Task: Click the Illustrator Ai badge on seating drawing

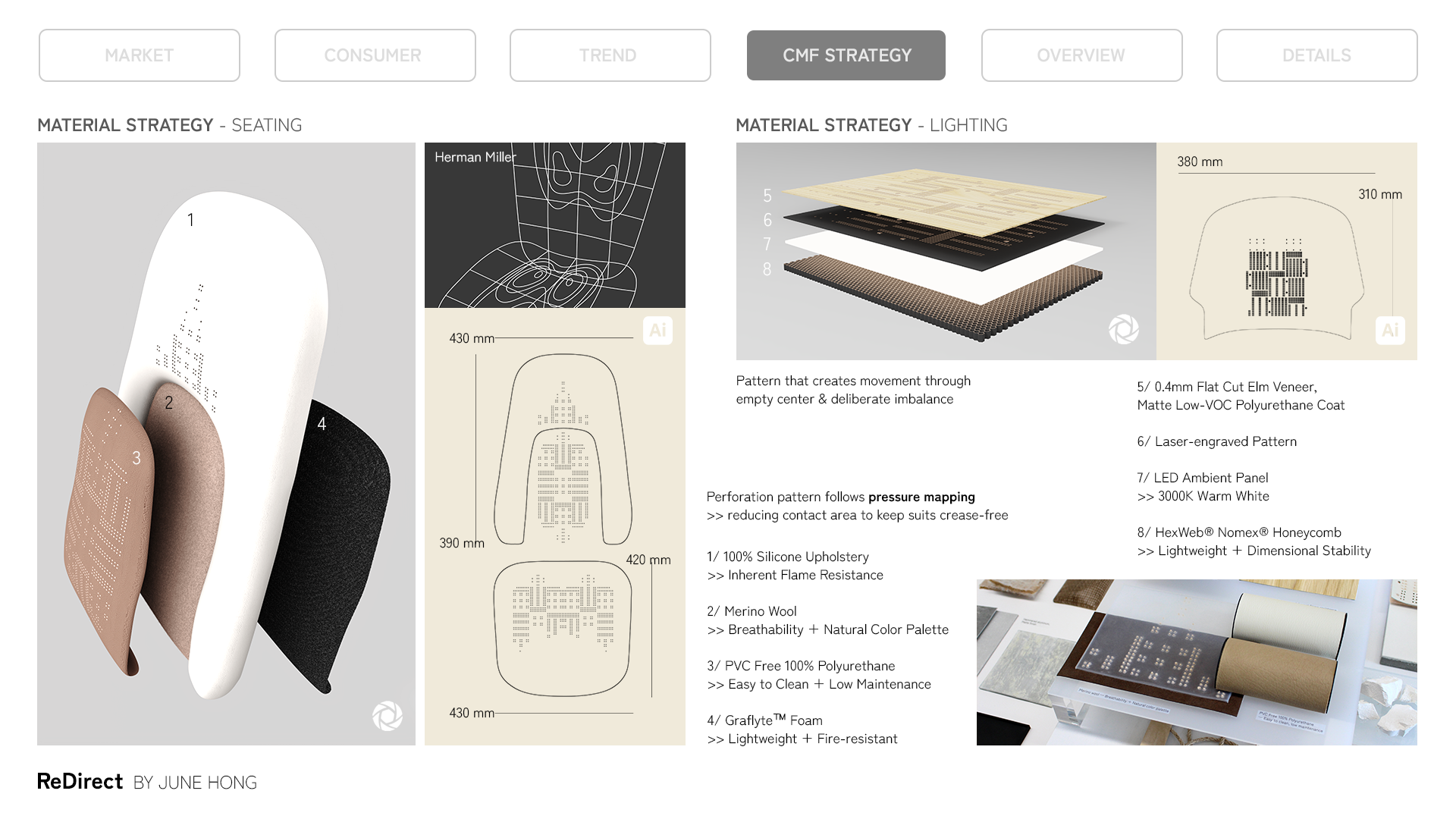Action: pos(657,331)
